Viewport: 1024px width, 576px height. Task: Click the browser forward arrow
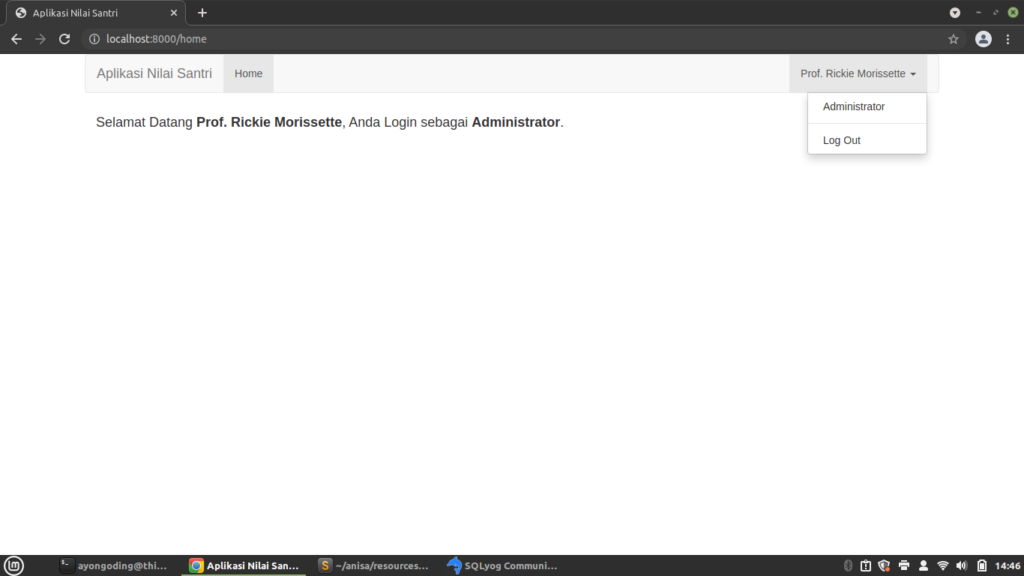[40, 39]
